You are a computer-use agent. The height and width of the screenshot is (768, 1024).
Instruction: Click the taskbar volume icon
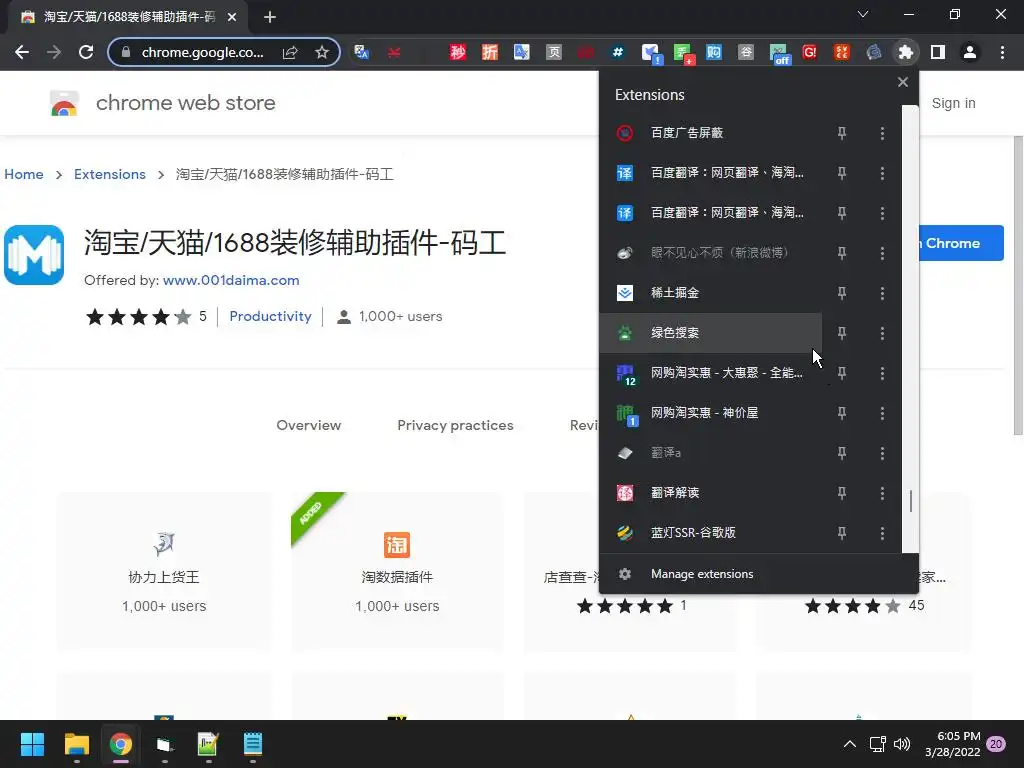pyautogui.click(x=902, y=744)
